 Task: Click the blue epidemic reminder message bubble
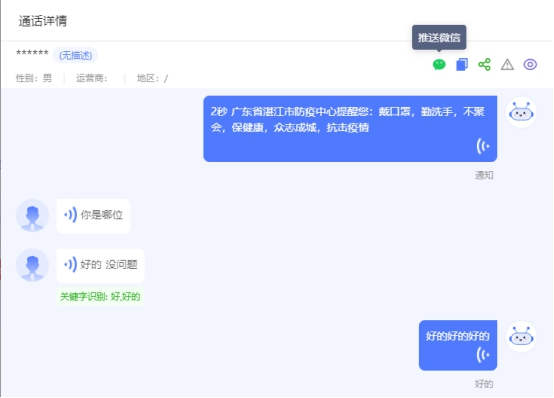tap(350, 129)
